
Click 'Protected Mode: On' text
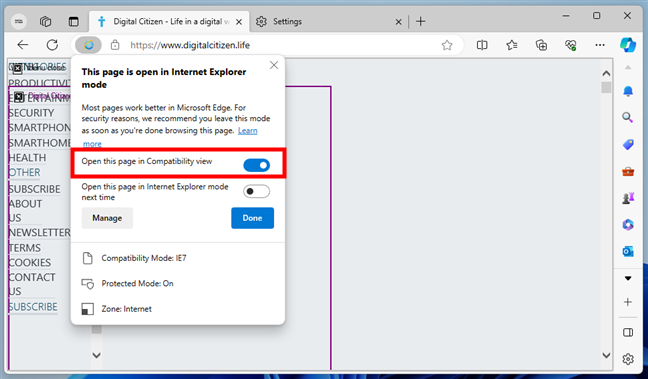(x=137, y=284)
